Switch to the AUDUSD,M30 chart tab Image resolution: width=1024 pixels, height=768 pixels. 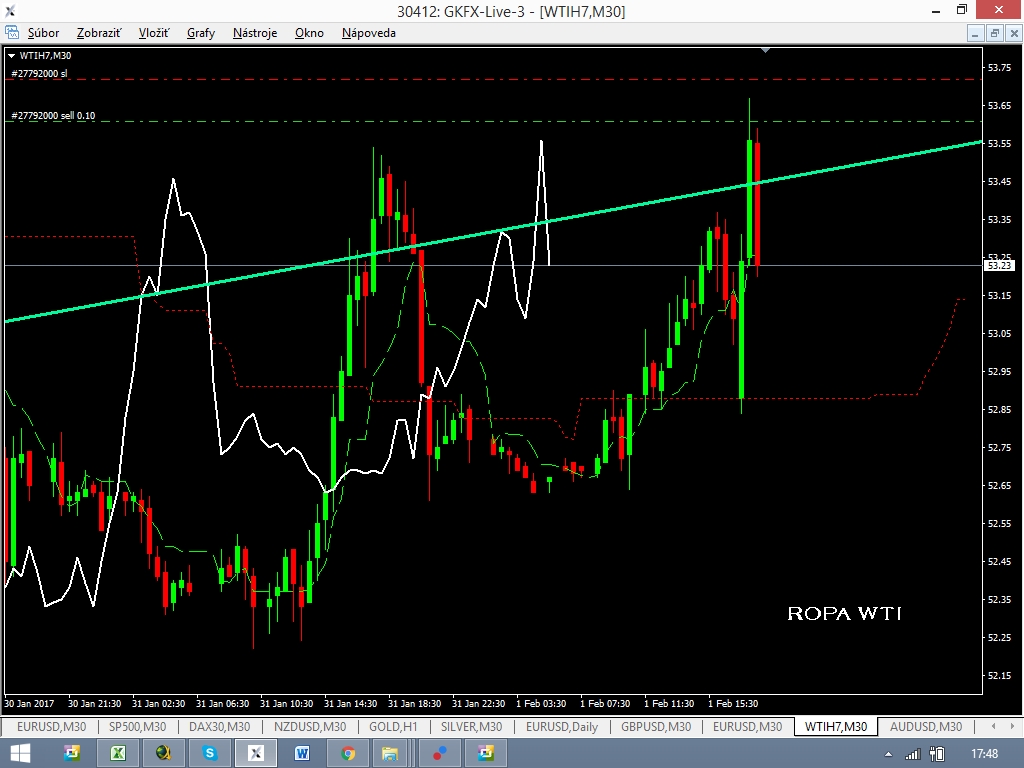tap(925, 726)
